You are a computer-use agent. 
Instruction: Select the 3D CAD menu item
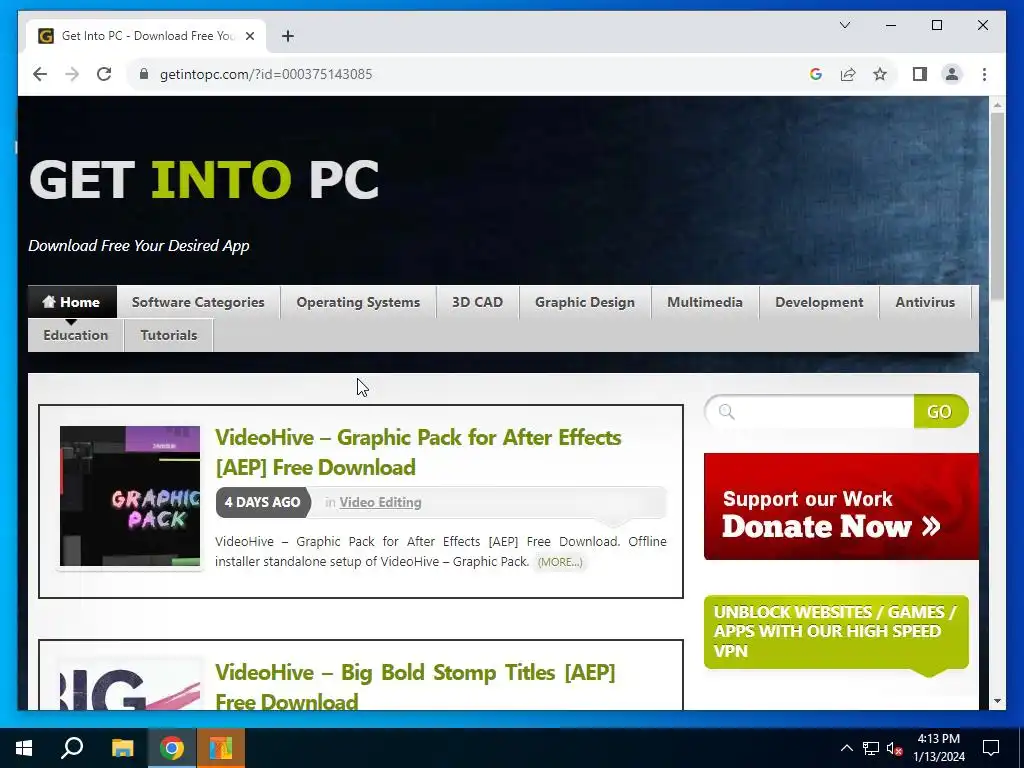[477, 302]
